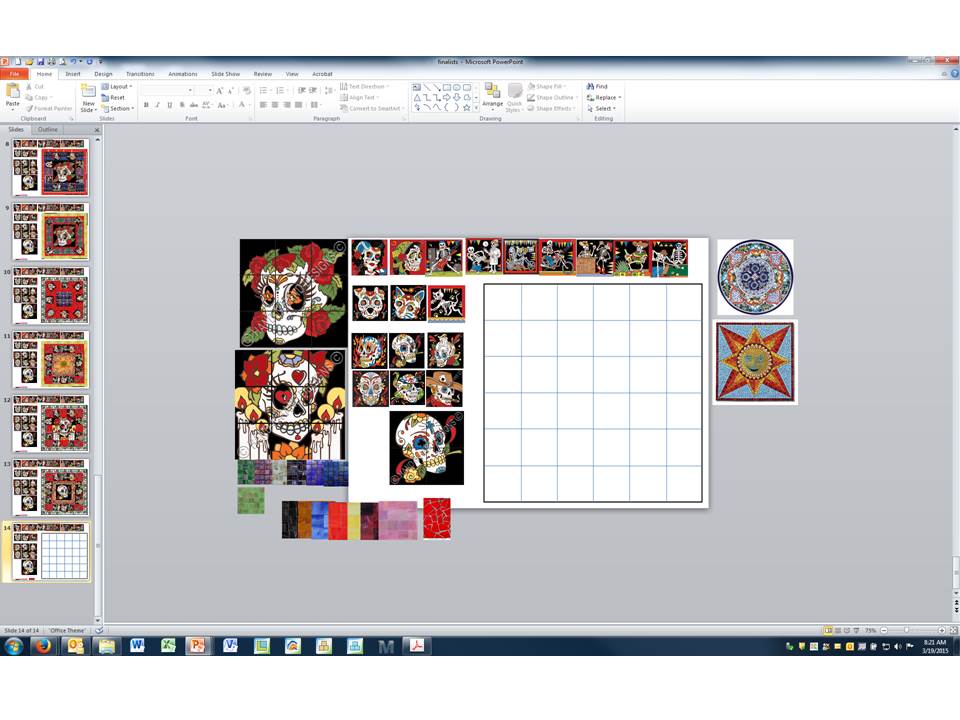Viewport: 960px width, 720px height.
Task: Toggle text Shadow formatting
Action: tap(182, 105)
